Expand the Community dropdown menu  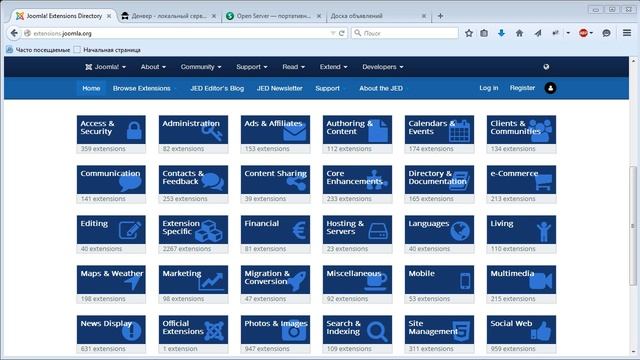201,67
